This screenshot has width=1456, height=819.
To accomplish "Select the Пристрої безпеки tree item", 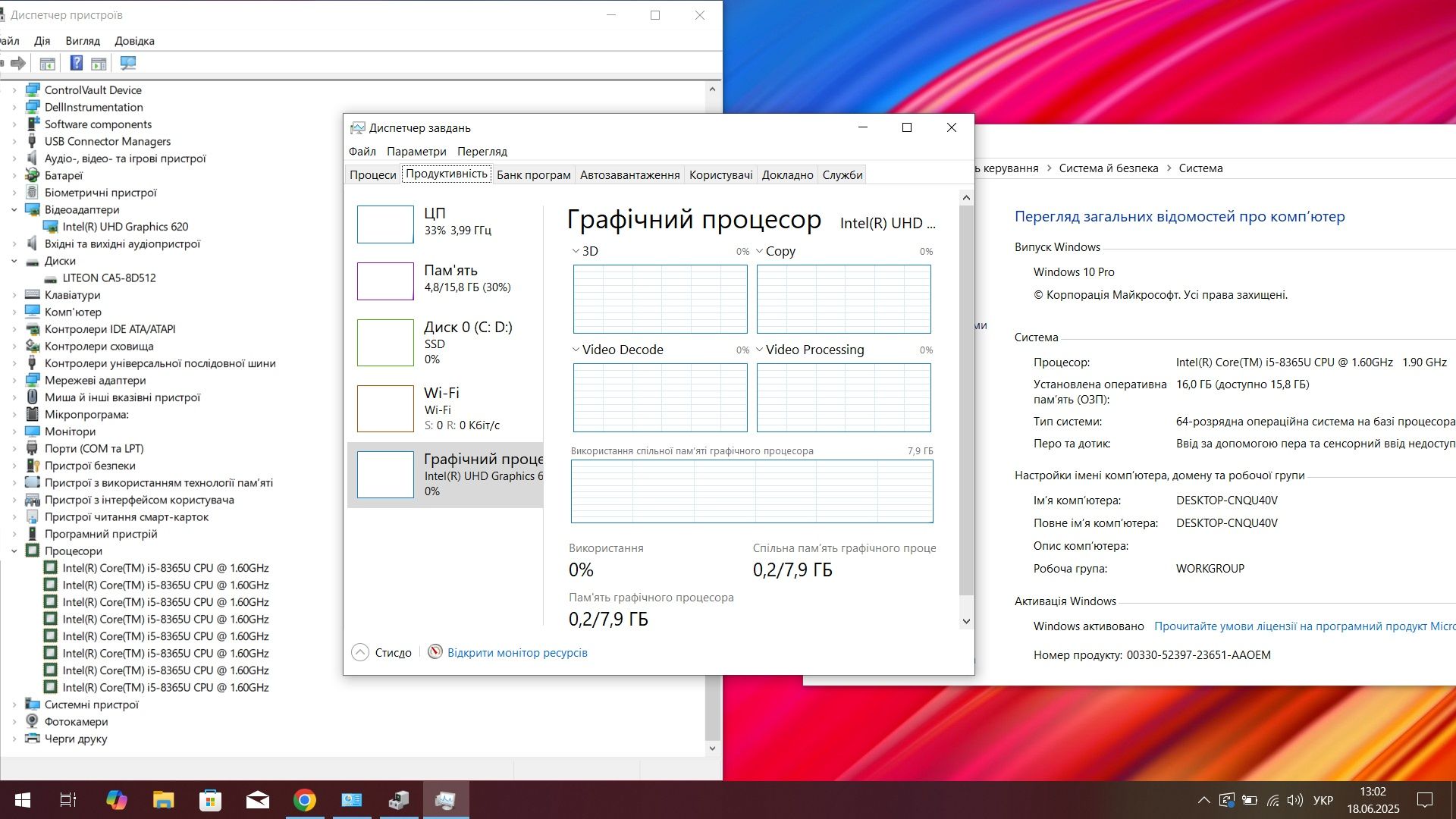I will point(89,466).
